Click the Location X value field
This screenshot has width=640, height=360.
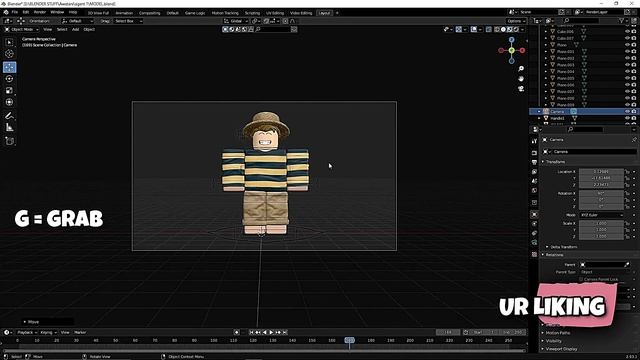click(601, 172)
